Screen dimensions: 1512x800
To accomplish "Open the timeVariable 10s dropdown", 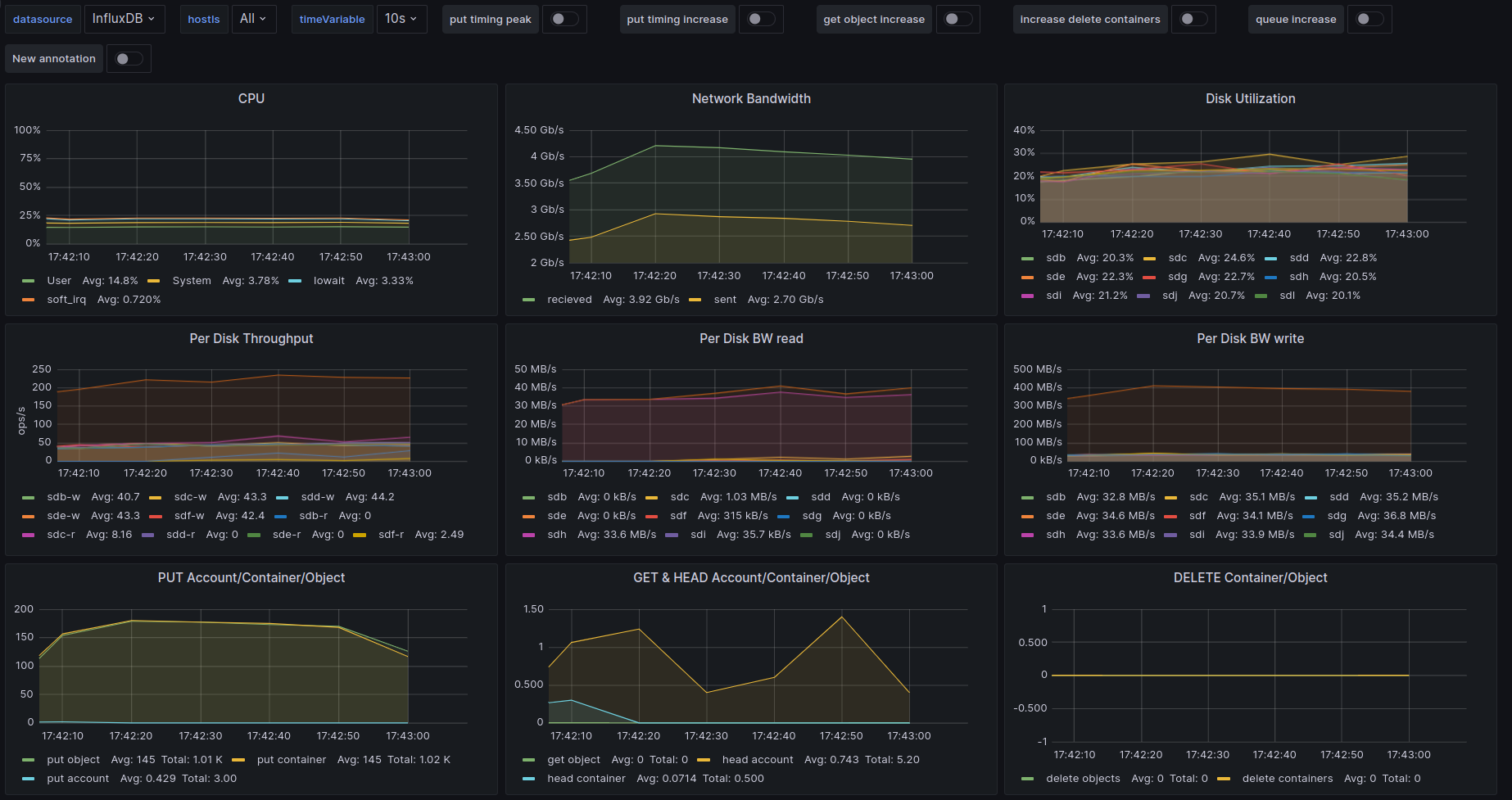I will [401, 19].
